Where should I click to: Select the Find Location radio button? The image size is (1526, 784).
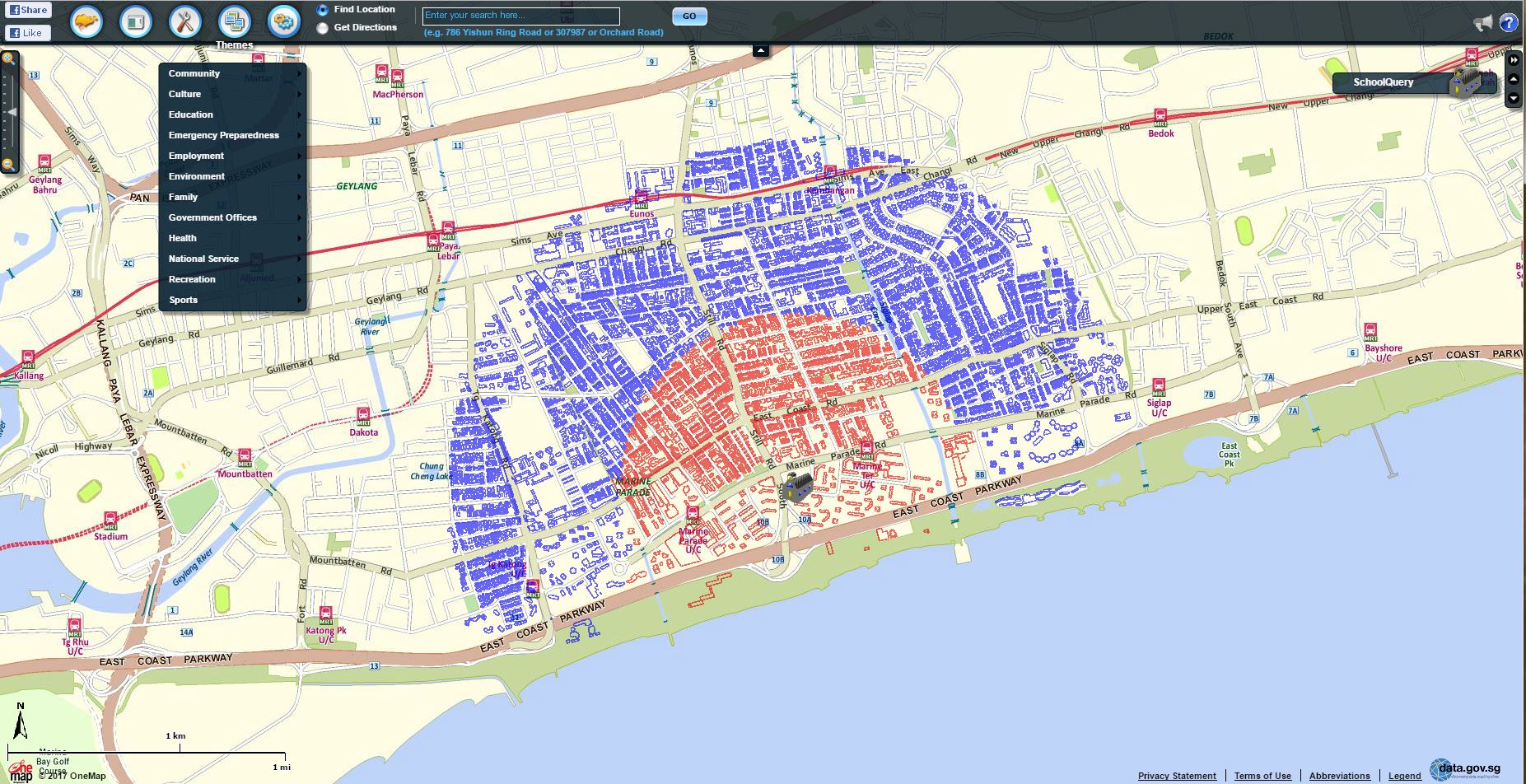pos(322,10)
